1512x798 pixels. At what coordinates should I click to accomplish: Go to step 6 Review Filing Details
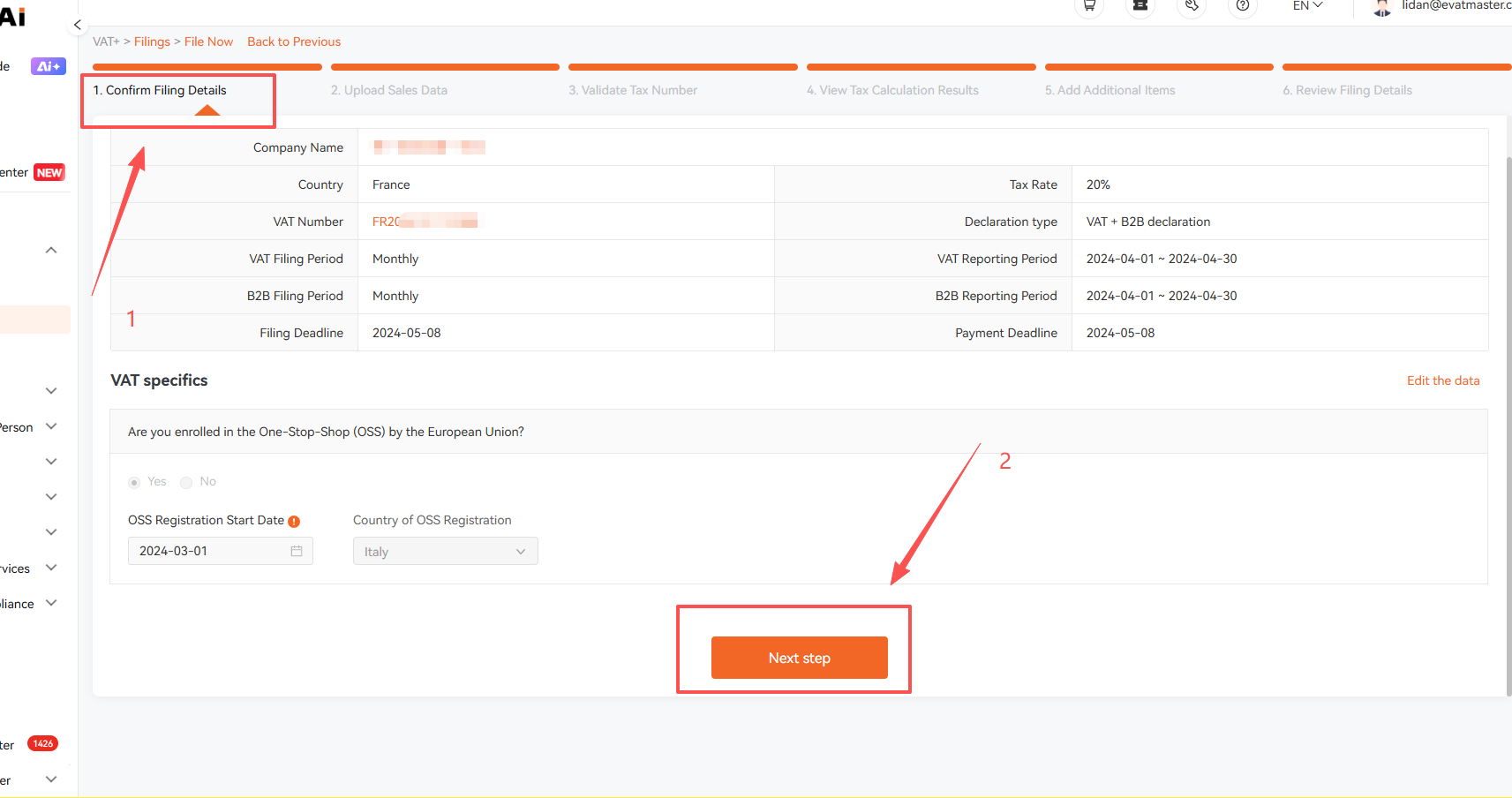[x=1348, y=90]
